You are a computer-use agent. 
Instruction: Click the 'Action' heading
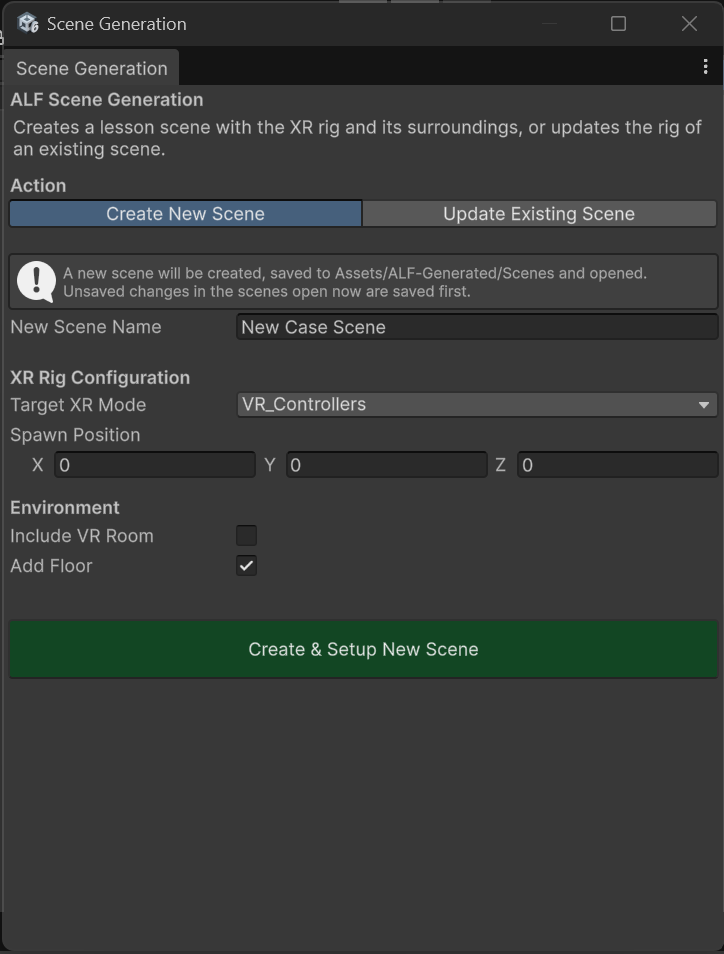(38, 185)
